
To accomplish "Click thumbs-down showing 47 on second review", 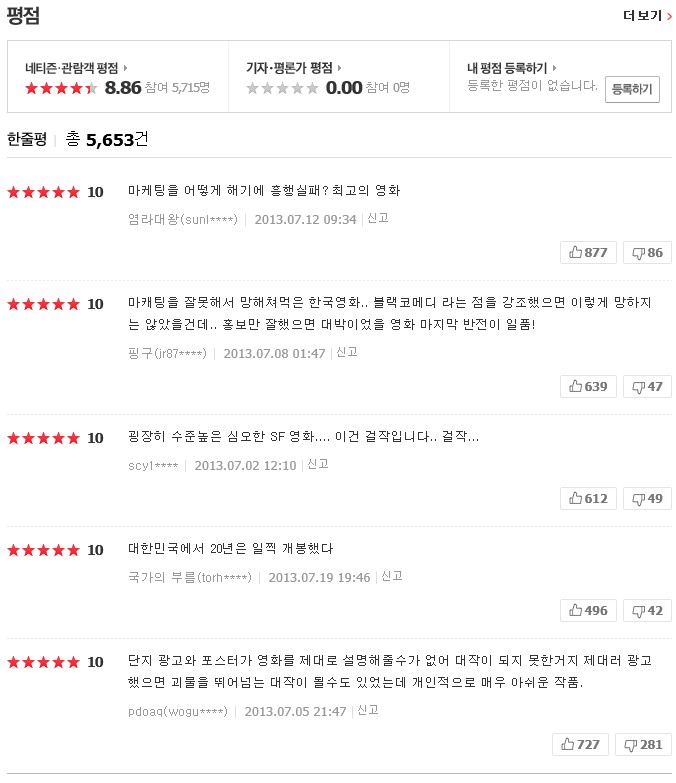I will coord(647,386).
